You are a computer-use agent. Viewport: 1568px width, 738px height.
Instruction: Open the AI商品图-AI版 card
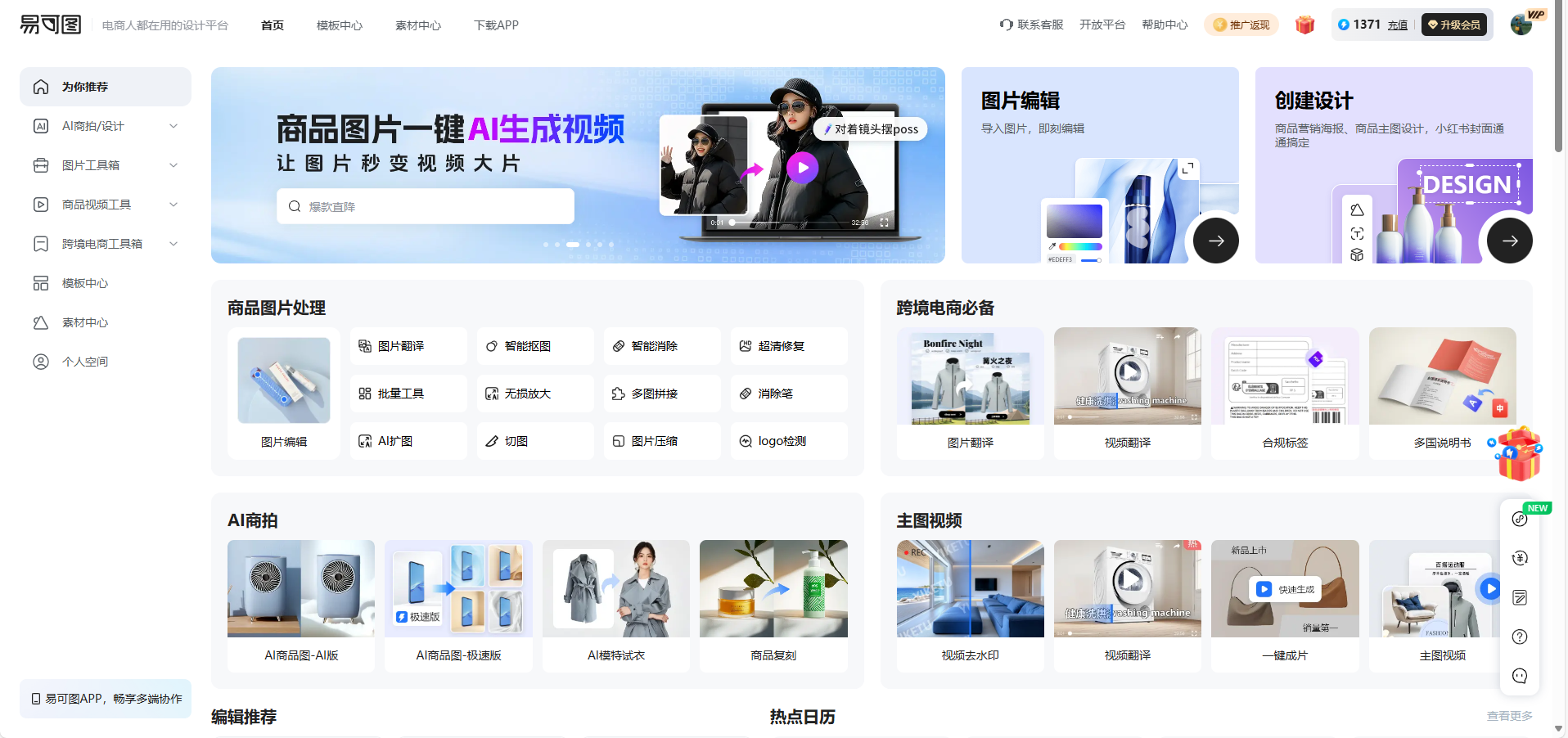click(x=301, y=606)
